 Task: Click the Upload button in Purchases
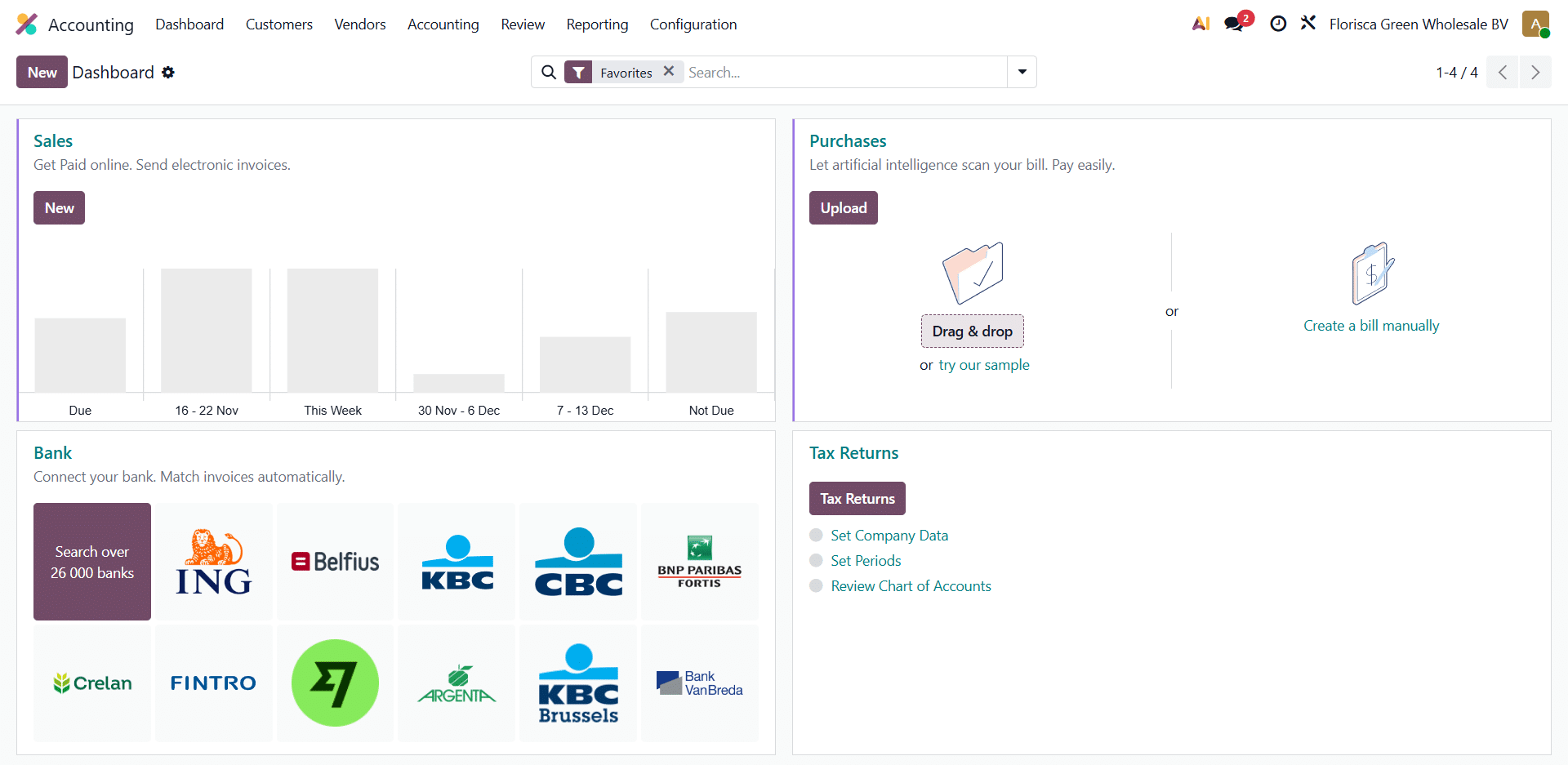click(844, 208)
